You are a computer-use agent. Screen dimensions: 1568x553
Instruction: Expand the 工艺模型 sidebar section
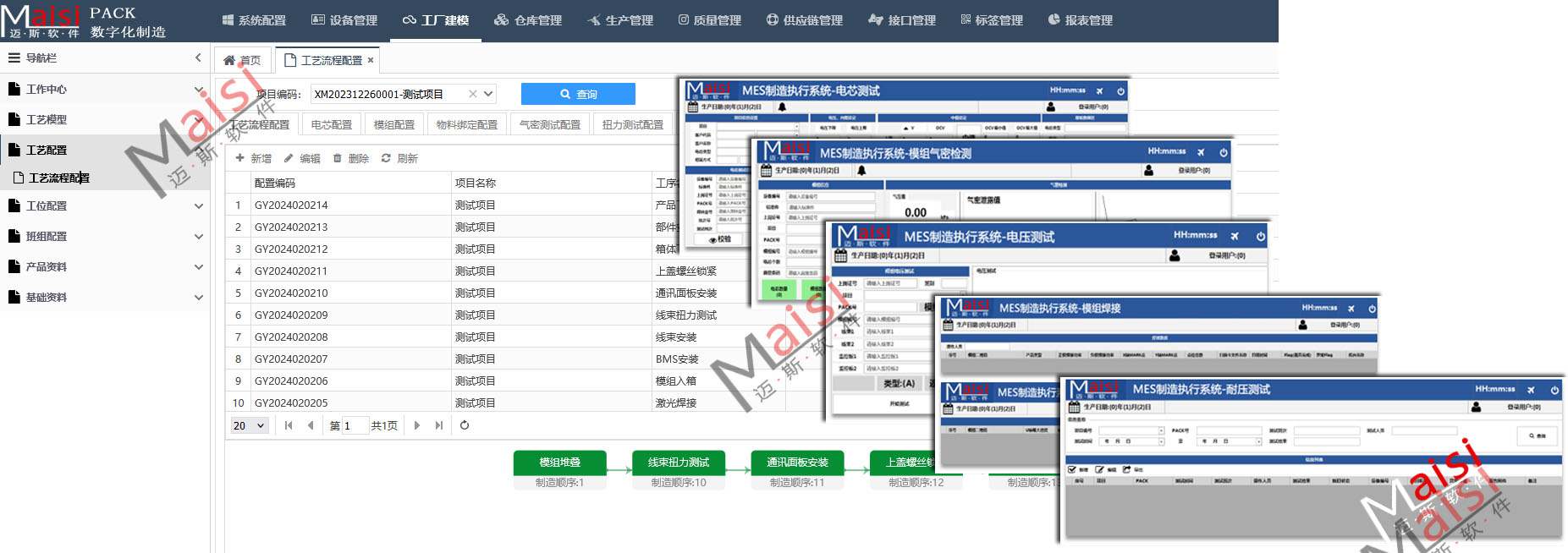[105, 119]
